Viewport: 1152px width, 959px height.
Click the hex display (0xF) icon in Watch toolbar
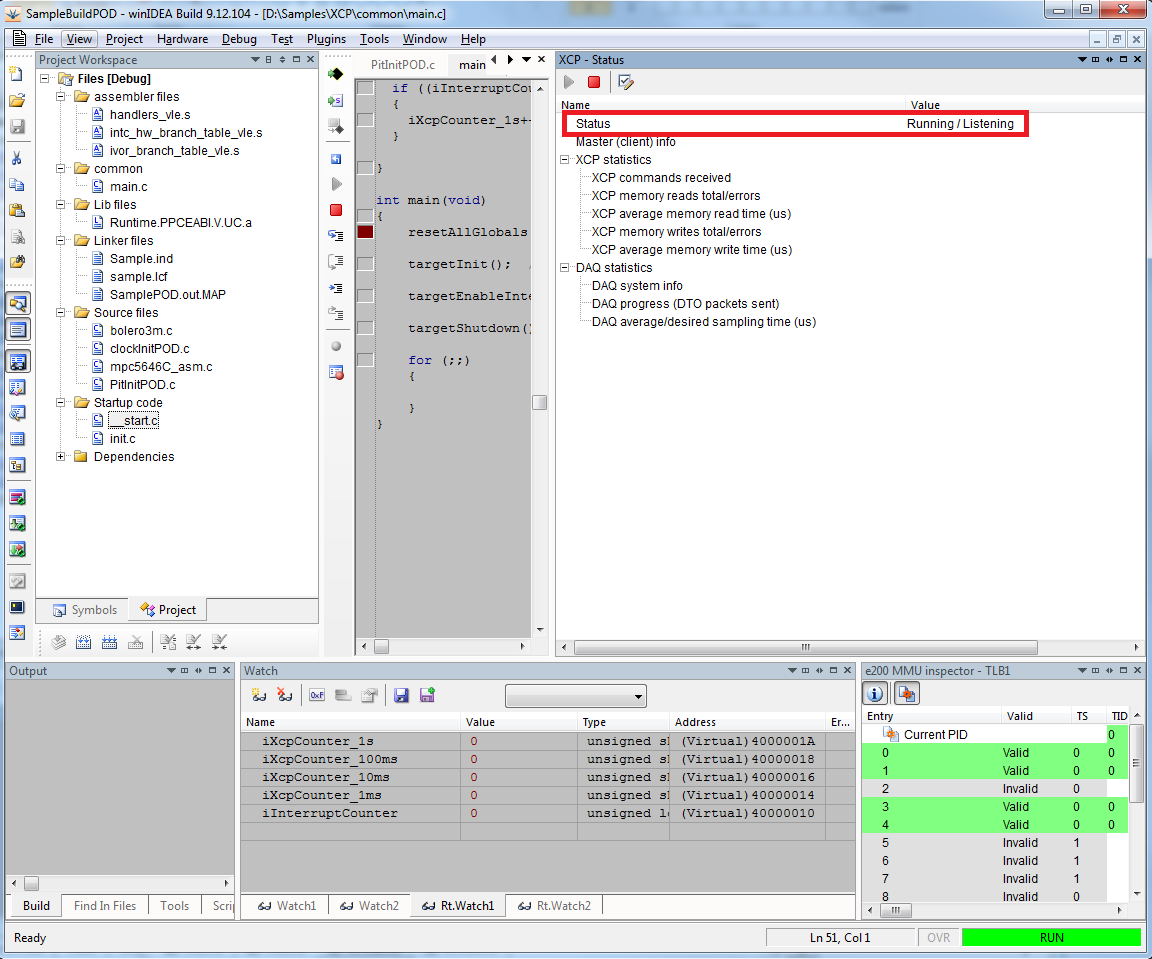tap(316, 695)
